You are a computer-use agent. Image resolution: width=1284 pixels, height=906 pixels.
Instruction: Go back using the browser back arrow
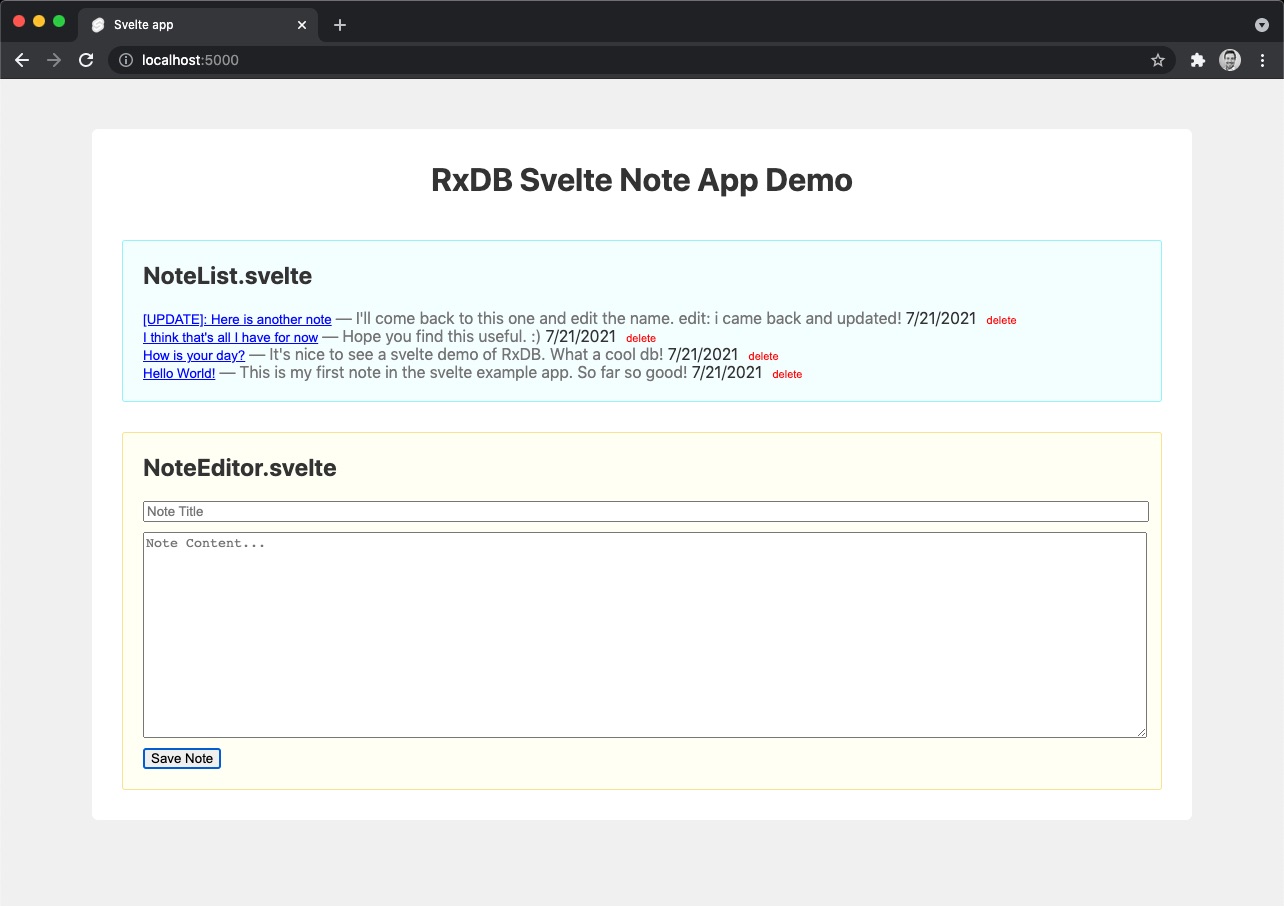(22, 60)
